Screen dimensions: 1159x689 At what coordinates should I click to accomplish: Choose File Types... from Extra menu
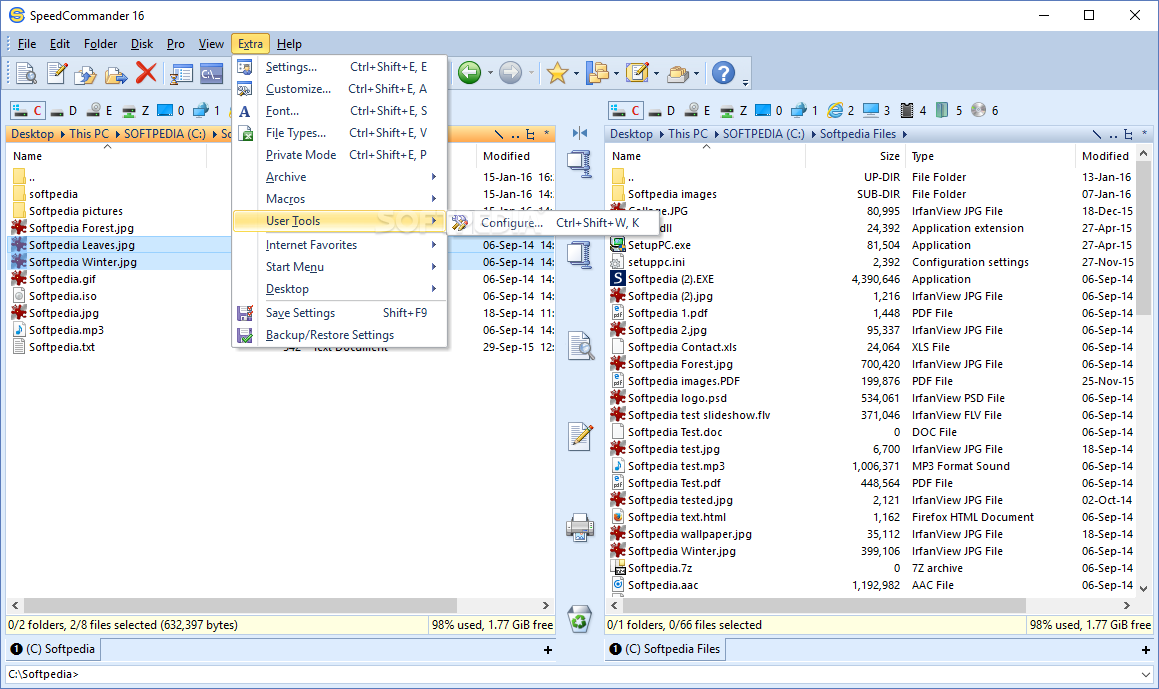coord(340,133)
